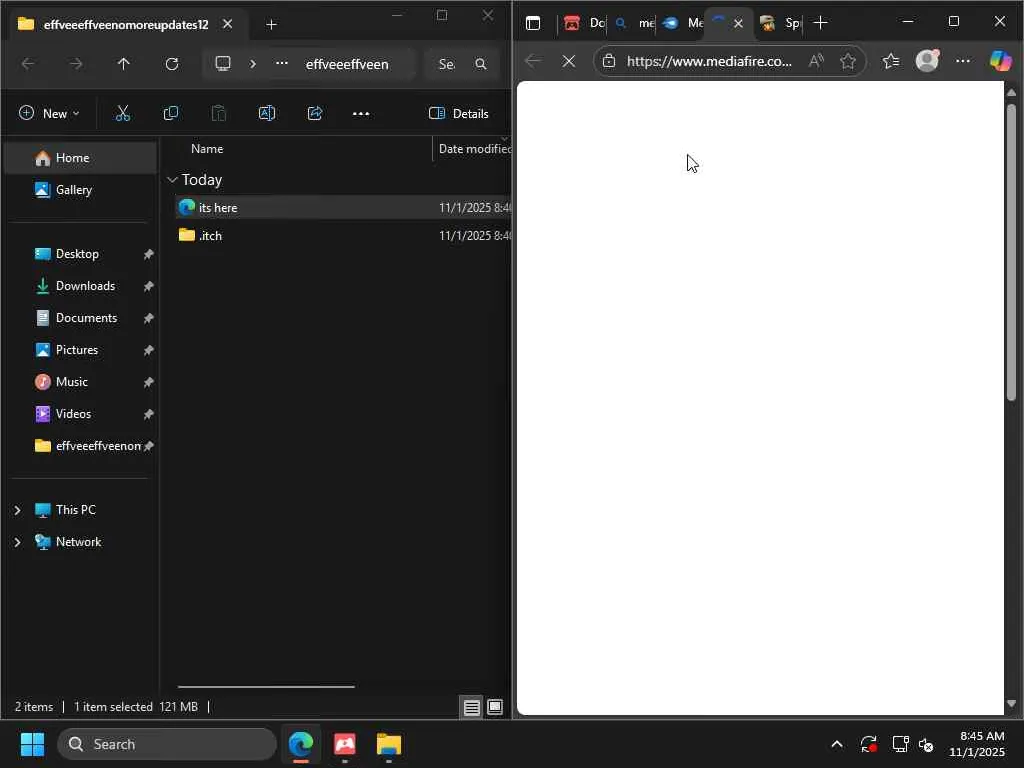Select the 'its here' file
Image resolution: width=1024 pixels, height=768 pixels.
click(343, 208)
